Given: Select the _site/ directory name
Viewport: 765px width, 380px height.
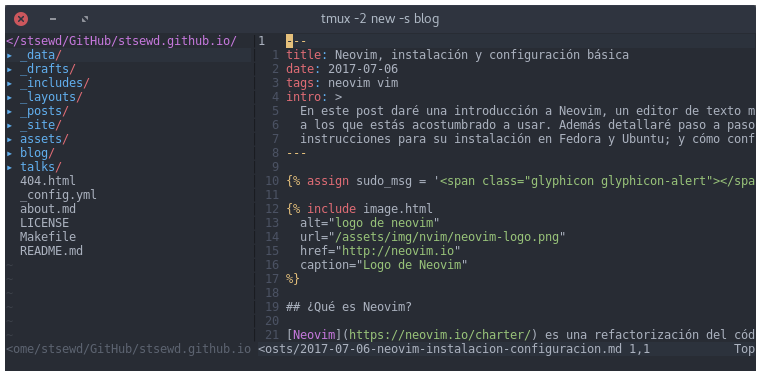Looking at the screenshot, I should point(40,125).
